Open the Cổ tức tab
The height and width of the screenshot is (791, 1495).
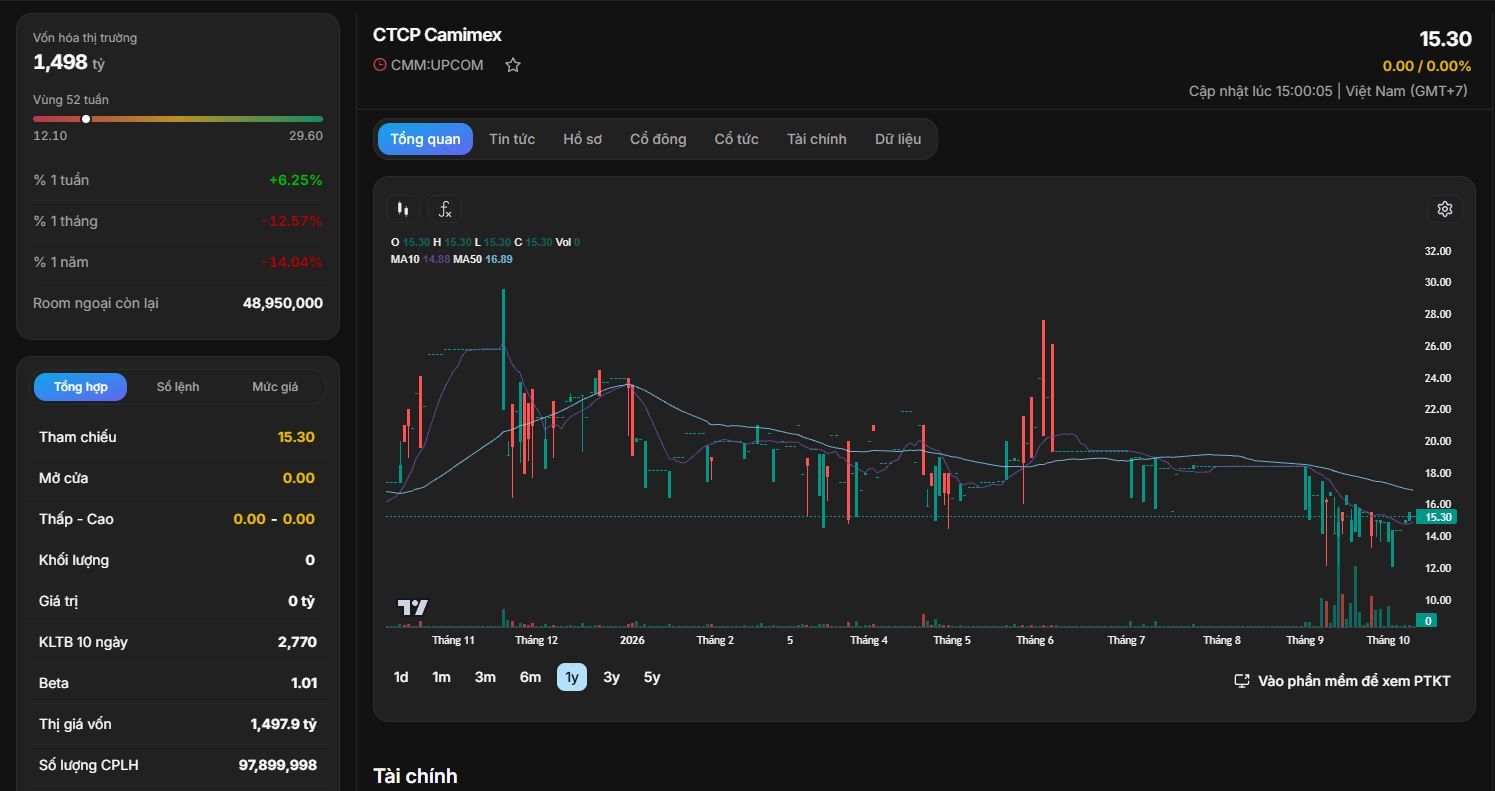(736, 139)
